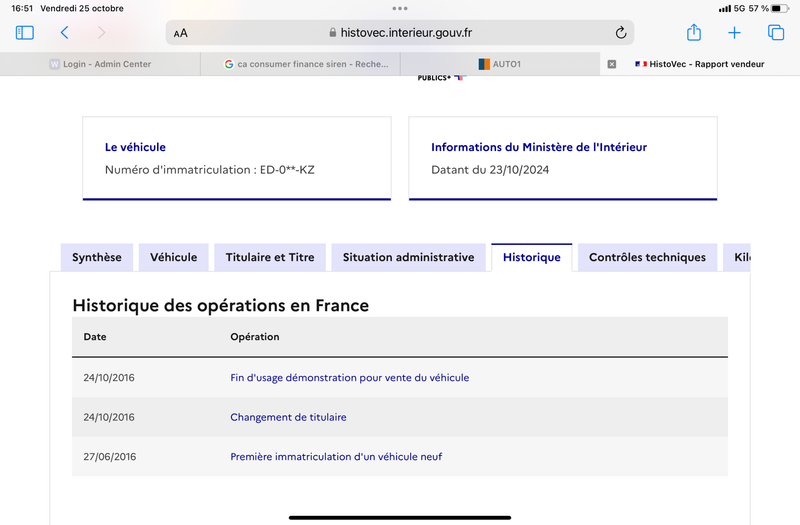The image size is (800, 525).
Task: Switch to the AUTO1 browser tab
Action: (x=500, y=64)
